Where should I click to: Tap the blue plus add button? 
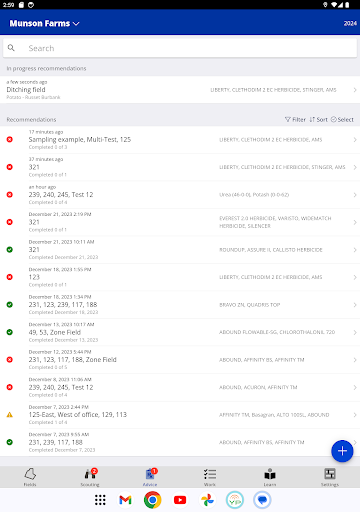click(x=342, y=451)
